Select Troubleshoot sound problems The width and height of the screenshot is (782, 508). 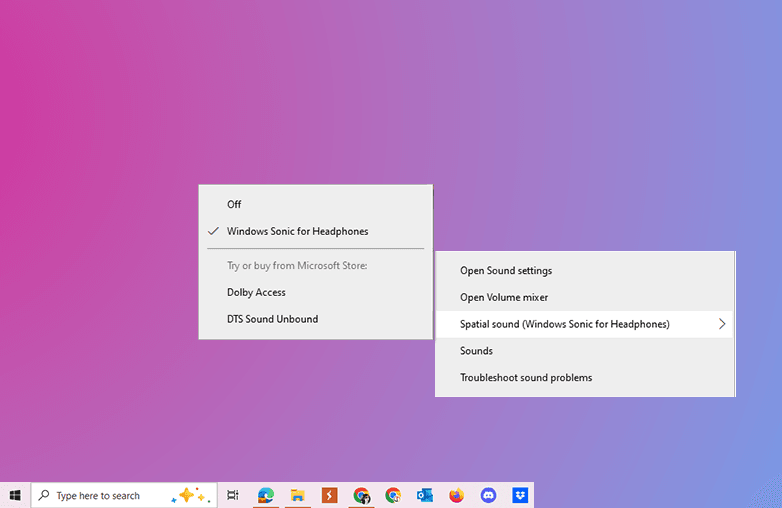click(585, 378)
